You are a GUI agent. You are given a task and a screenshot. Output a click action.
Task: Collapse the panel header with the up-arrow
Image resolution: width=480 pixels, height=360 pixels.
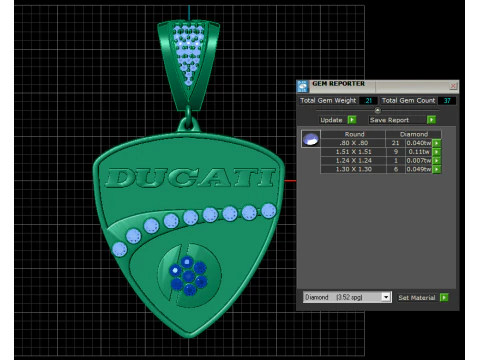click(x=377, y=110)
